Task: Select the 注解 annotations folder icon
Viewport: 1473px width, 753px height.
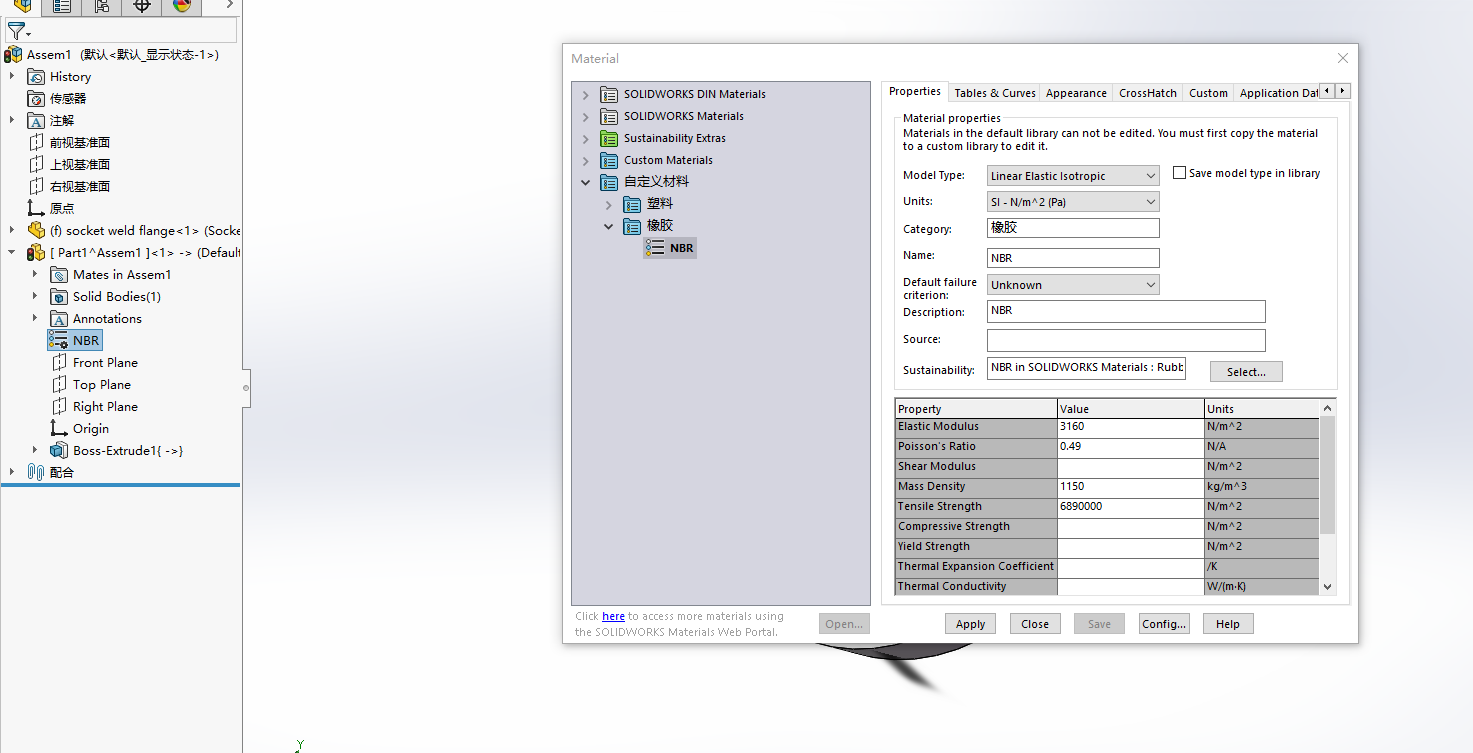Action: click(x=36, y=121)
